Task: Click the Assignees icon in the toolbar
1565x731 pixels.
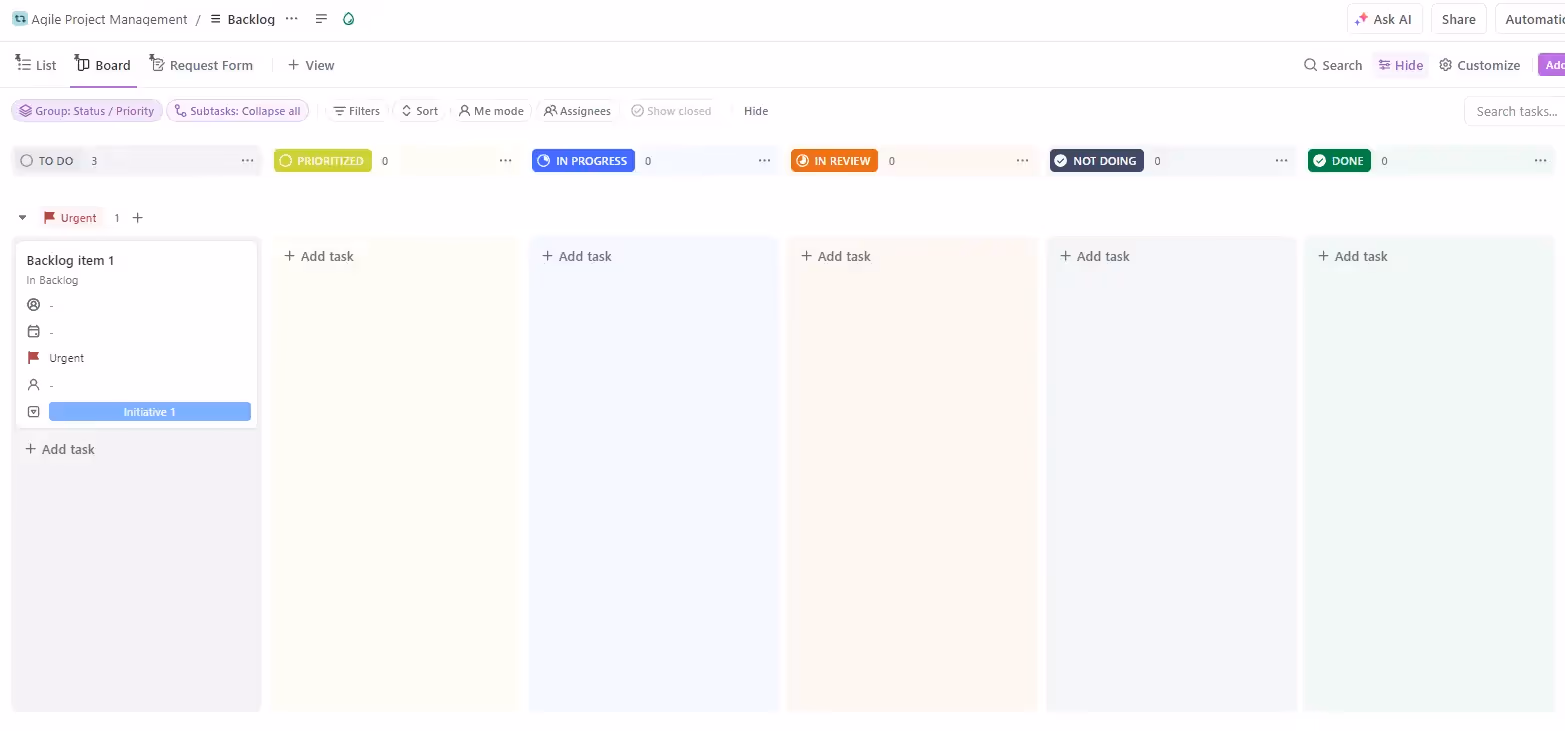Action: click(x=551, y=111)
